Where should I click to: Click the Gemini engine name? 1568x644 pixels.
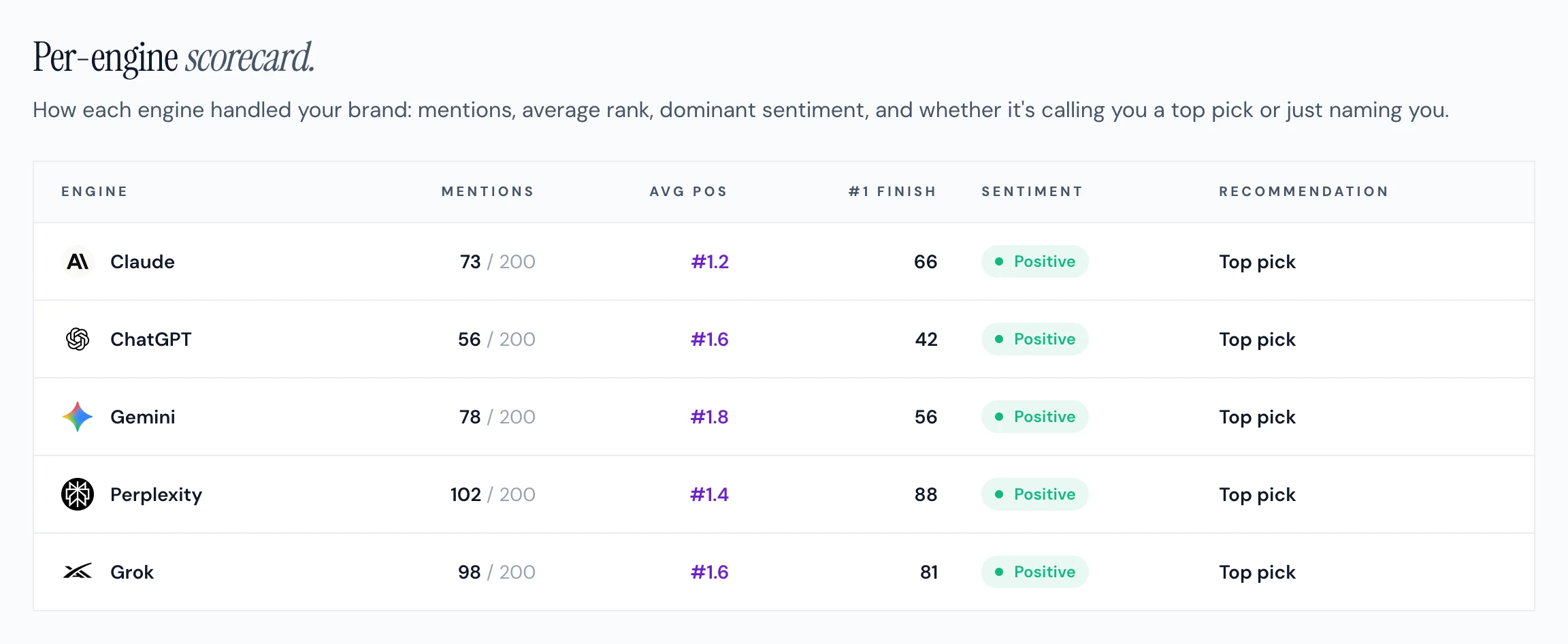(x=143, y=417)
